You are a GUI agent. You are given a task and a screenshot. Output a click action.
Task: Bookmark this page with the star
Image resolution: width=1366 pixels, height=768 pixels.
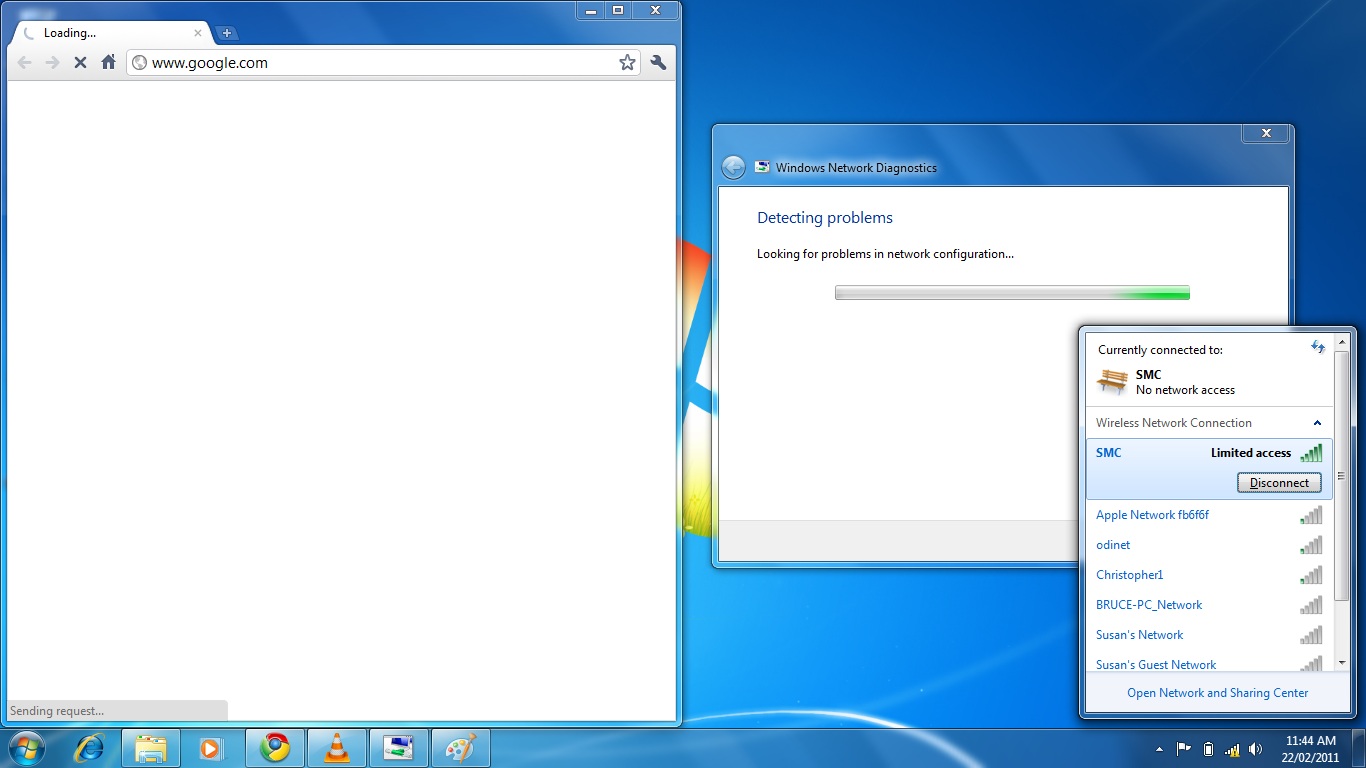tap(627, 62)
